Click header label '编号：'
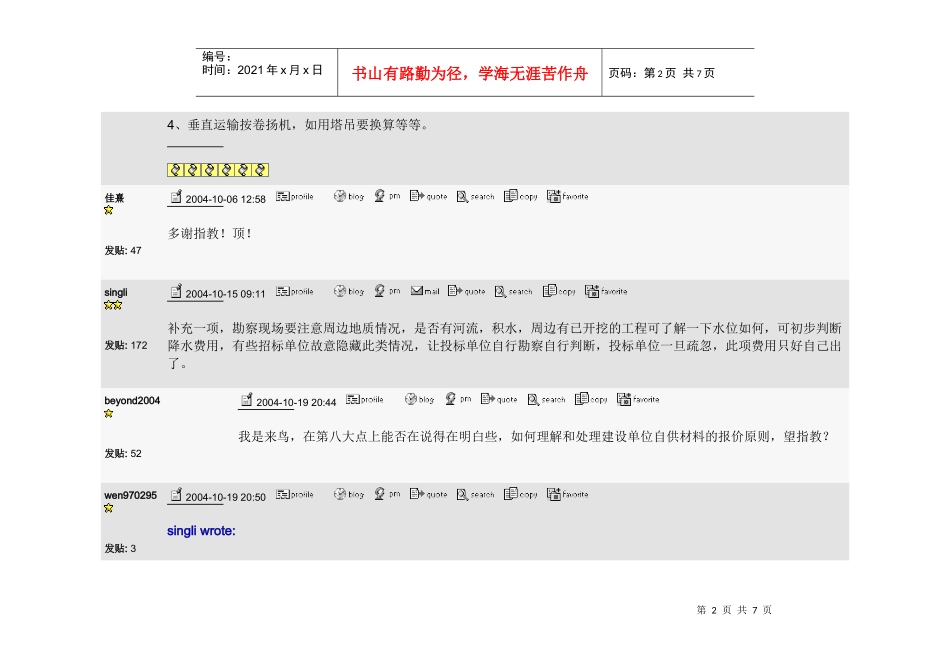950x672 pixels. [216, 57]
